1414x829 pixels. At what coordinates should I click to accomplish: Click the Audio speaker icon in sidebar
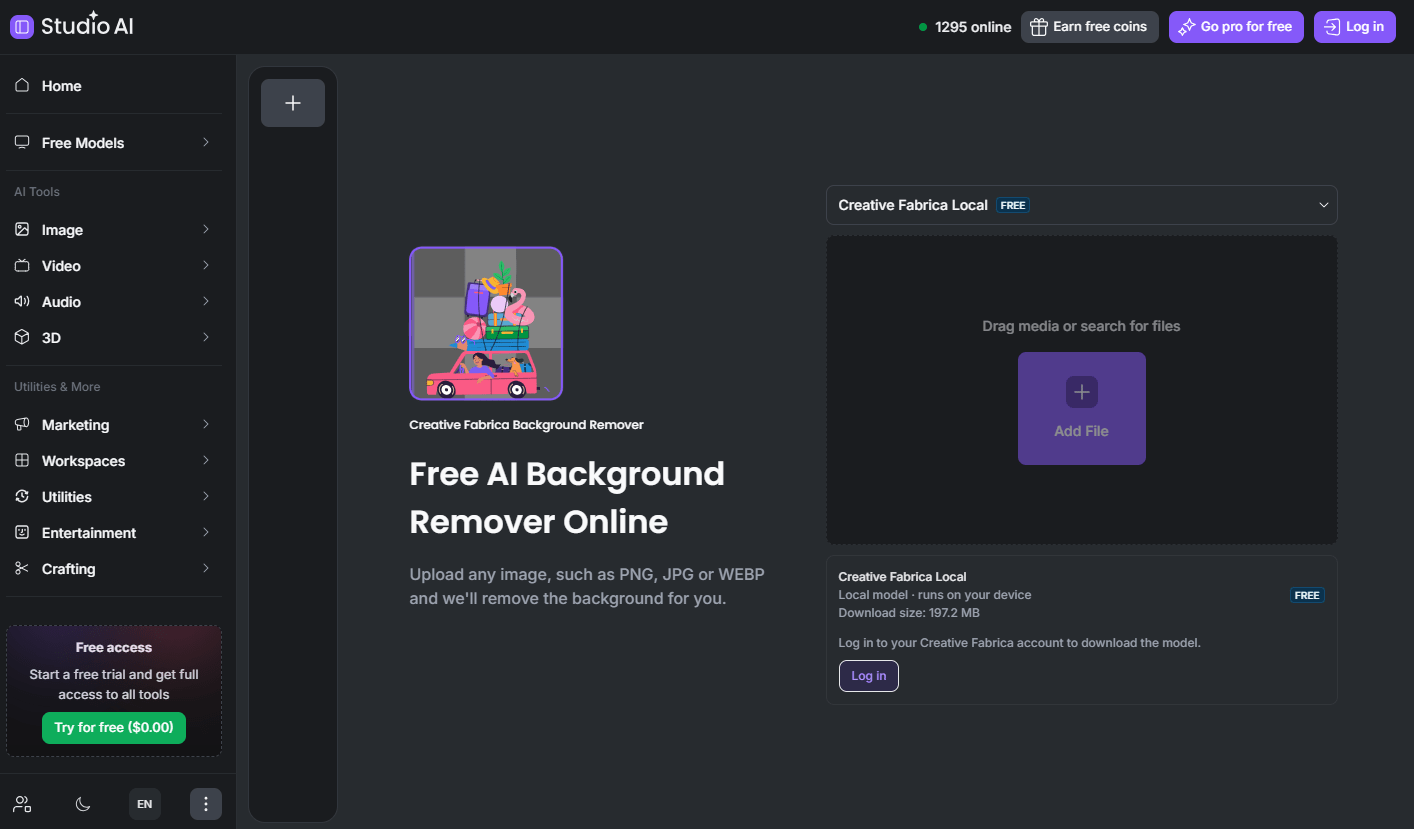tap(22, 302)
